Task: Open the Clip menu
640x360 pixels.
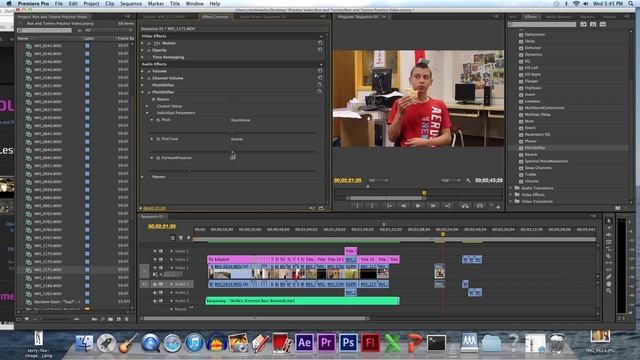Action: point(109,4)
